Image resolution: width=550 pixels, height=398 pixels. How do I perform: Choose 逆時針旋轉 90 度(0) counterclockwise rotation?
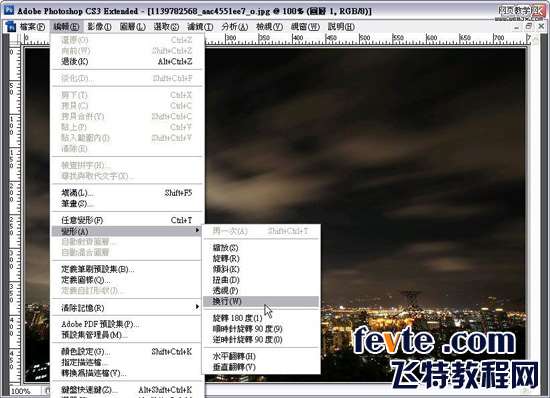click(261, 339)
